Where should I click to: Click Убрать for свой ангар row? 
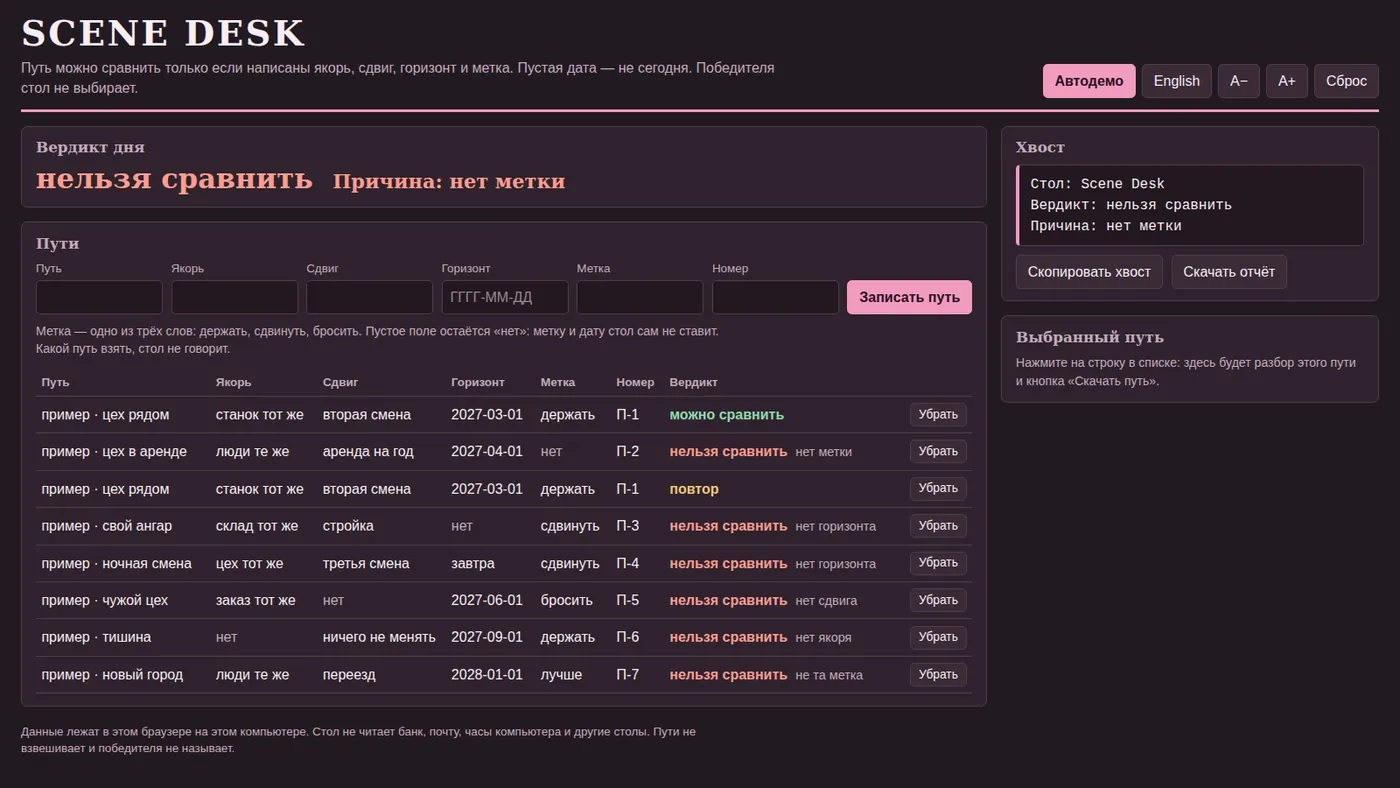938,526
